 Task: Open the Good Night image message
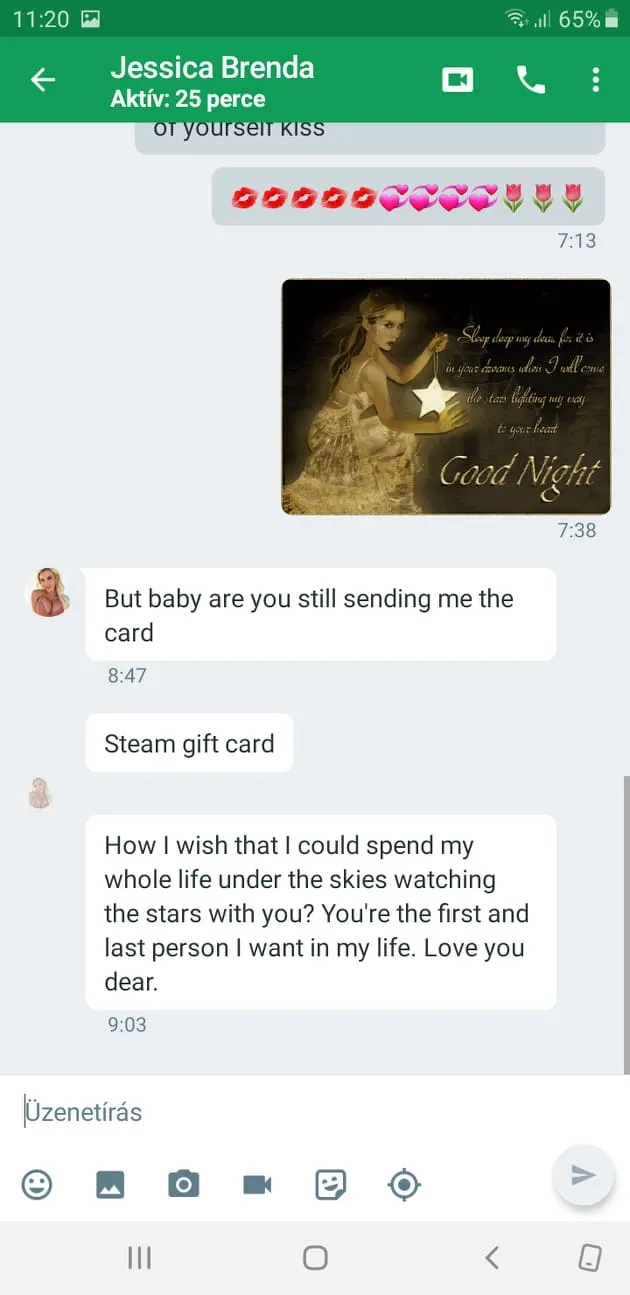446,397
